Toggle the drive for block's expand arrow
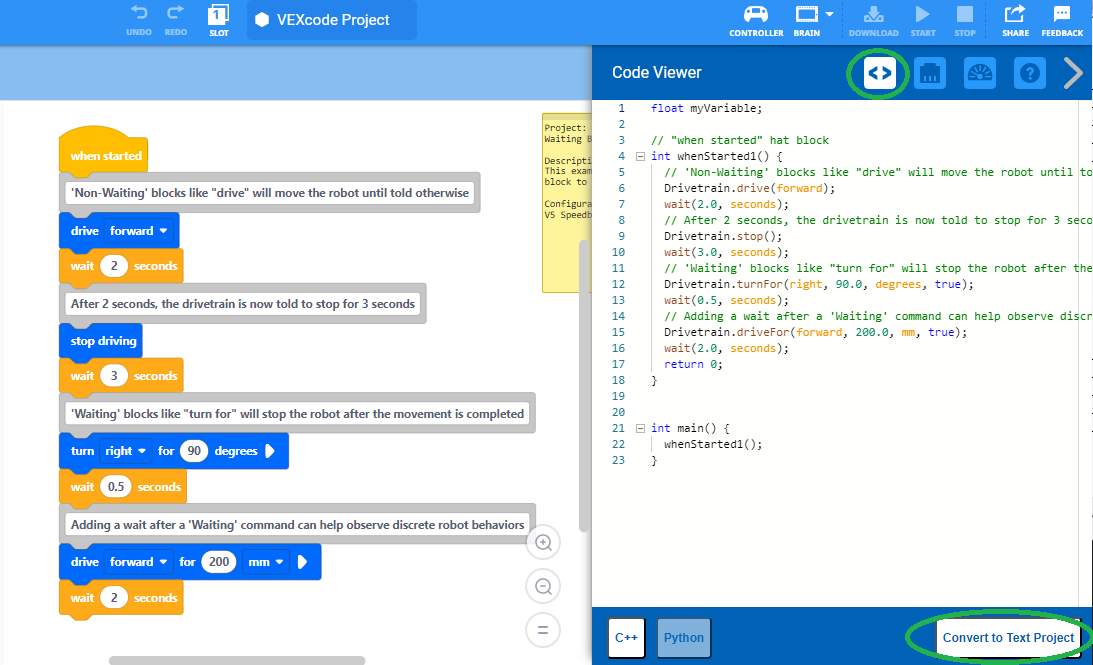Image resolution: width=1093 pixels, height=665 pixels. click(x=302, y=562)
